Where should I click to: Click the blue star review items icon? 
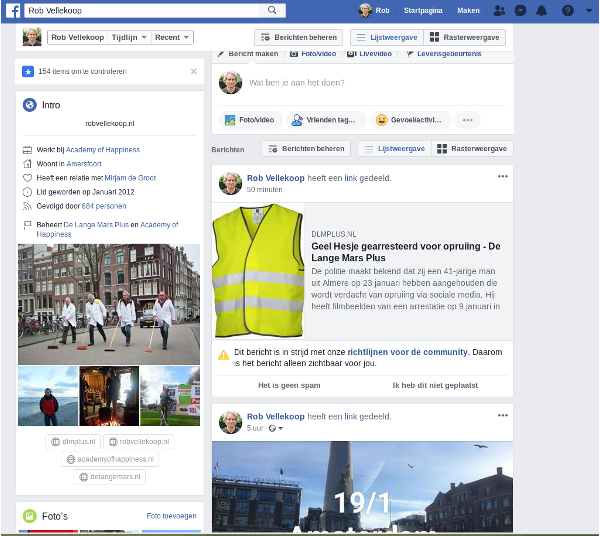(x=28, y=72)
